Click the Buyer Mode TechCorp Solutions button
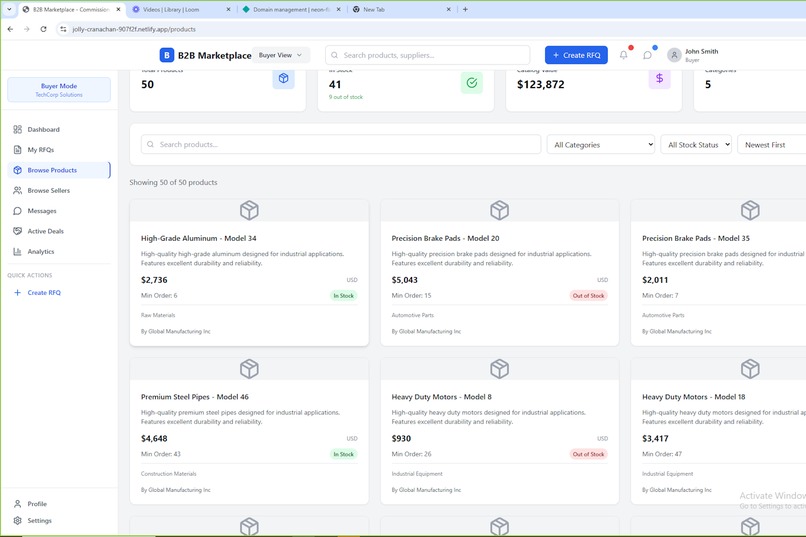This screenshot has height=537, width=806. click(59, 90)
